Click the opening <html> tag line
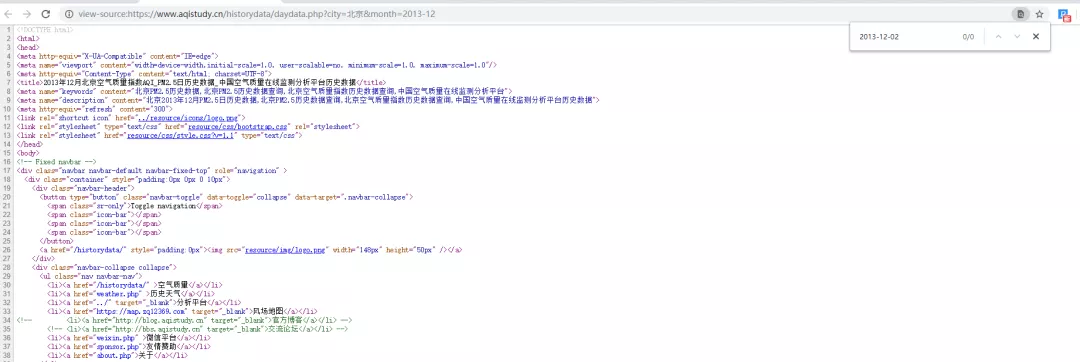The width and height of the screenshot is (1080, 362). click(28, 39)
